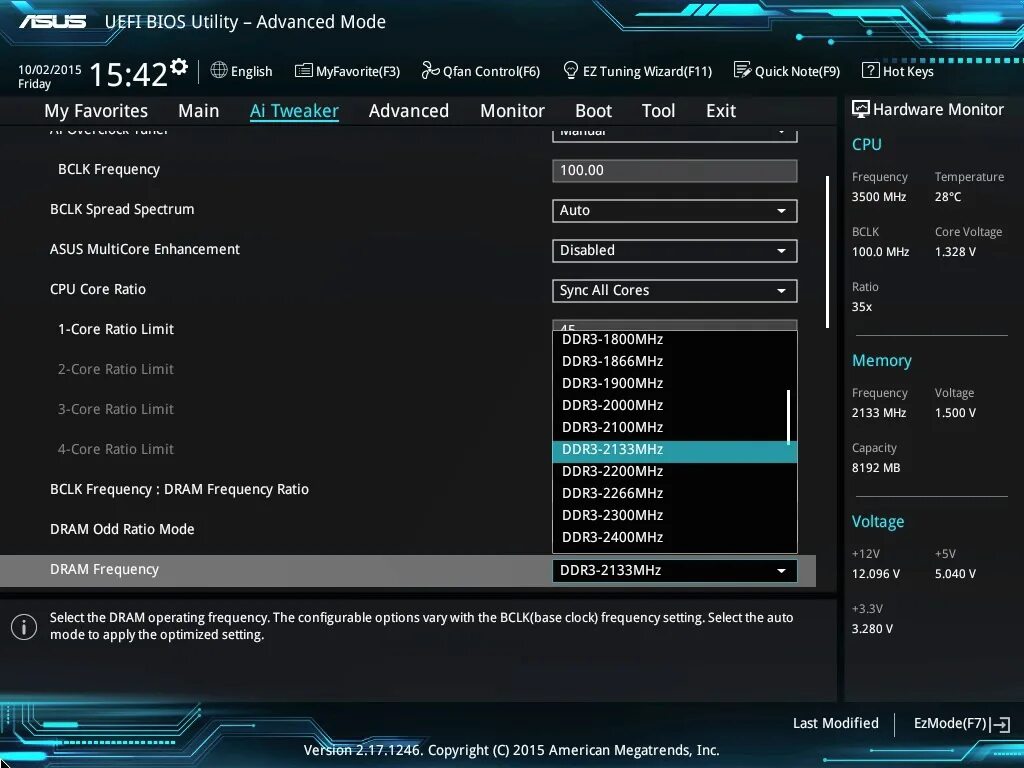Choose DDR3-2300MHz from the list
Screen dimensions: 1024x768
(675, 515)
